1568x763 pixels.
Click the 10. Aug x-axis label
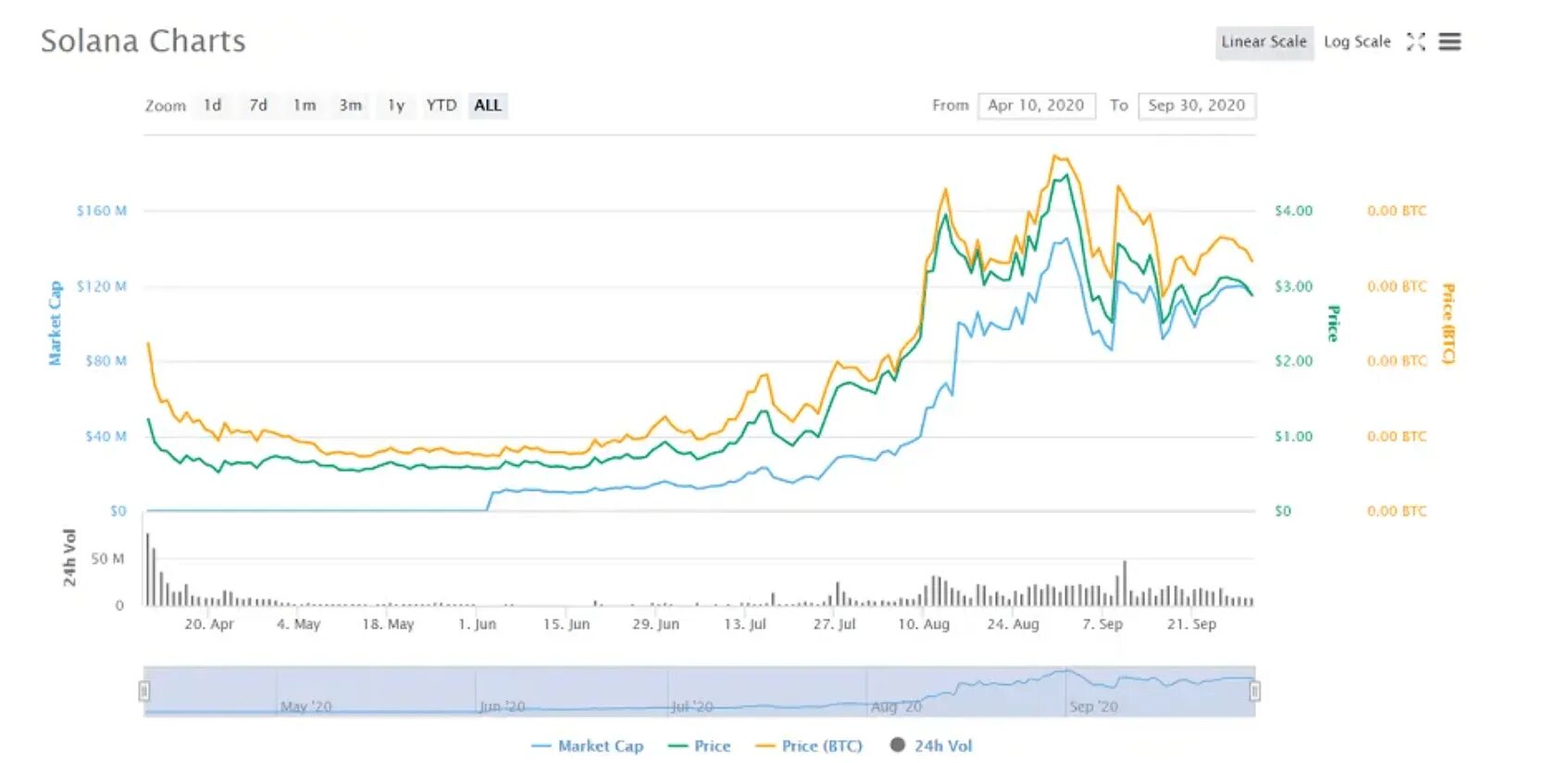[924, 624]
